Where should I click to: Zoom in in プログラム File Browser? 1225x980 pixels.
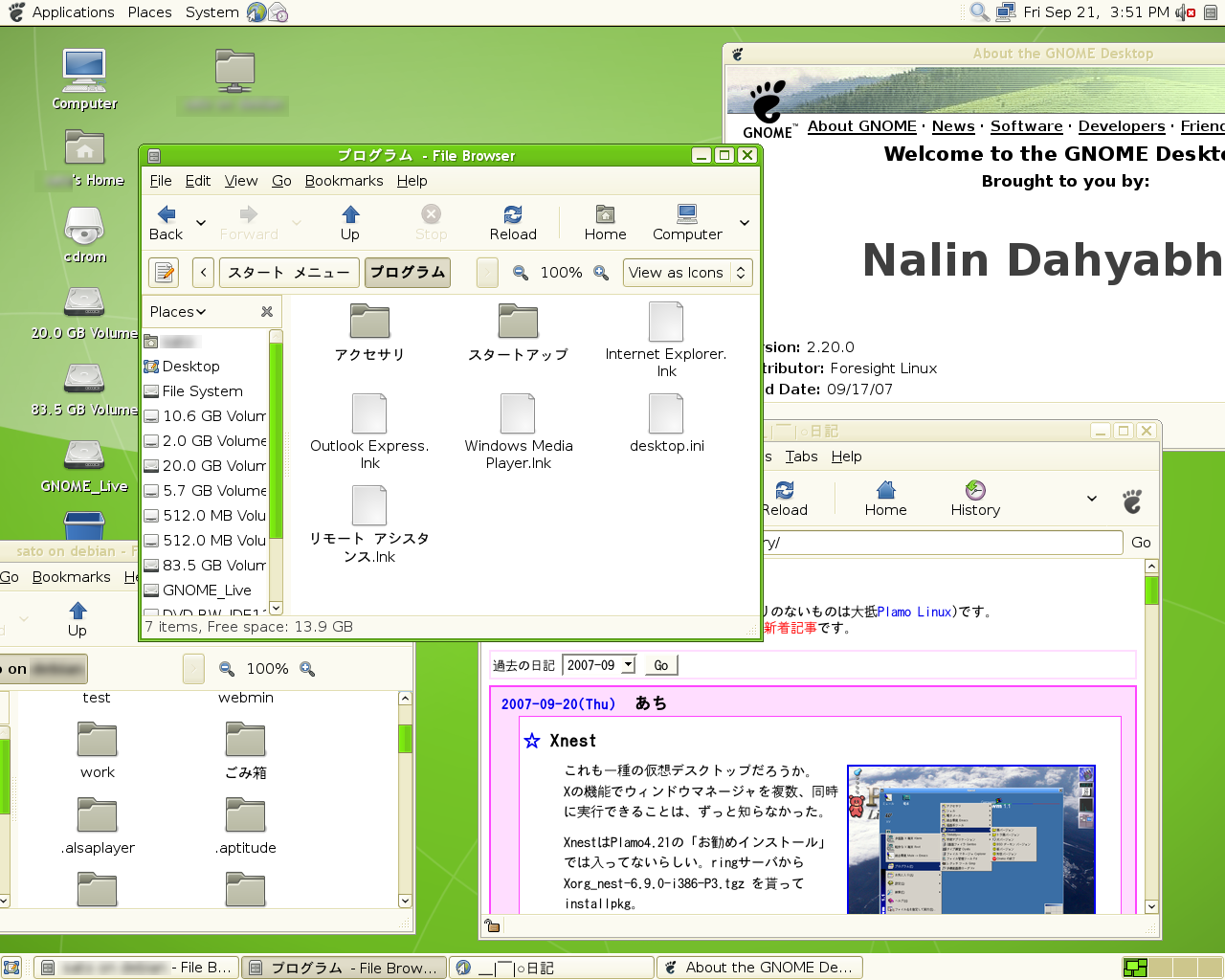coord(601,273)
